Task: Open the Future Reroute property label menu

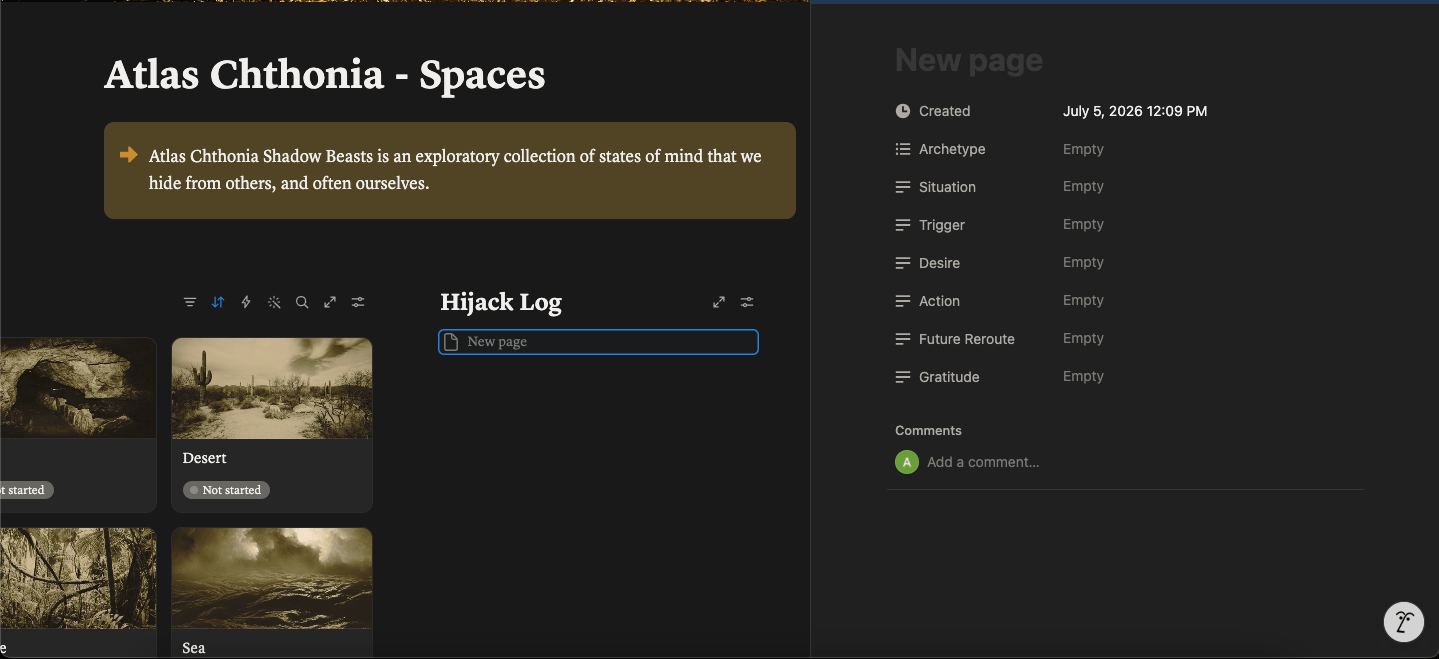Action: click(967, 339)
